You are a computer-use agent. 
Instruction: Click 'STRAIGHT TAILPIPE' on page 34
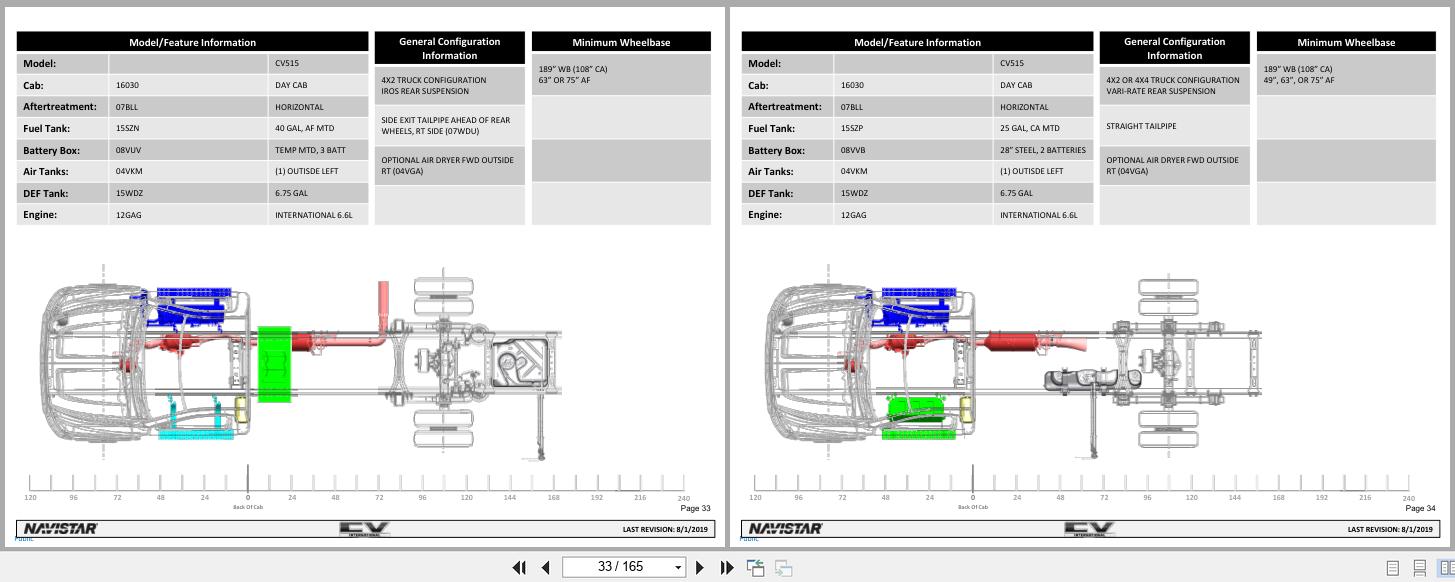click(x=1141, y=126)
